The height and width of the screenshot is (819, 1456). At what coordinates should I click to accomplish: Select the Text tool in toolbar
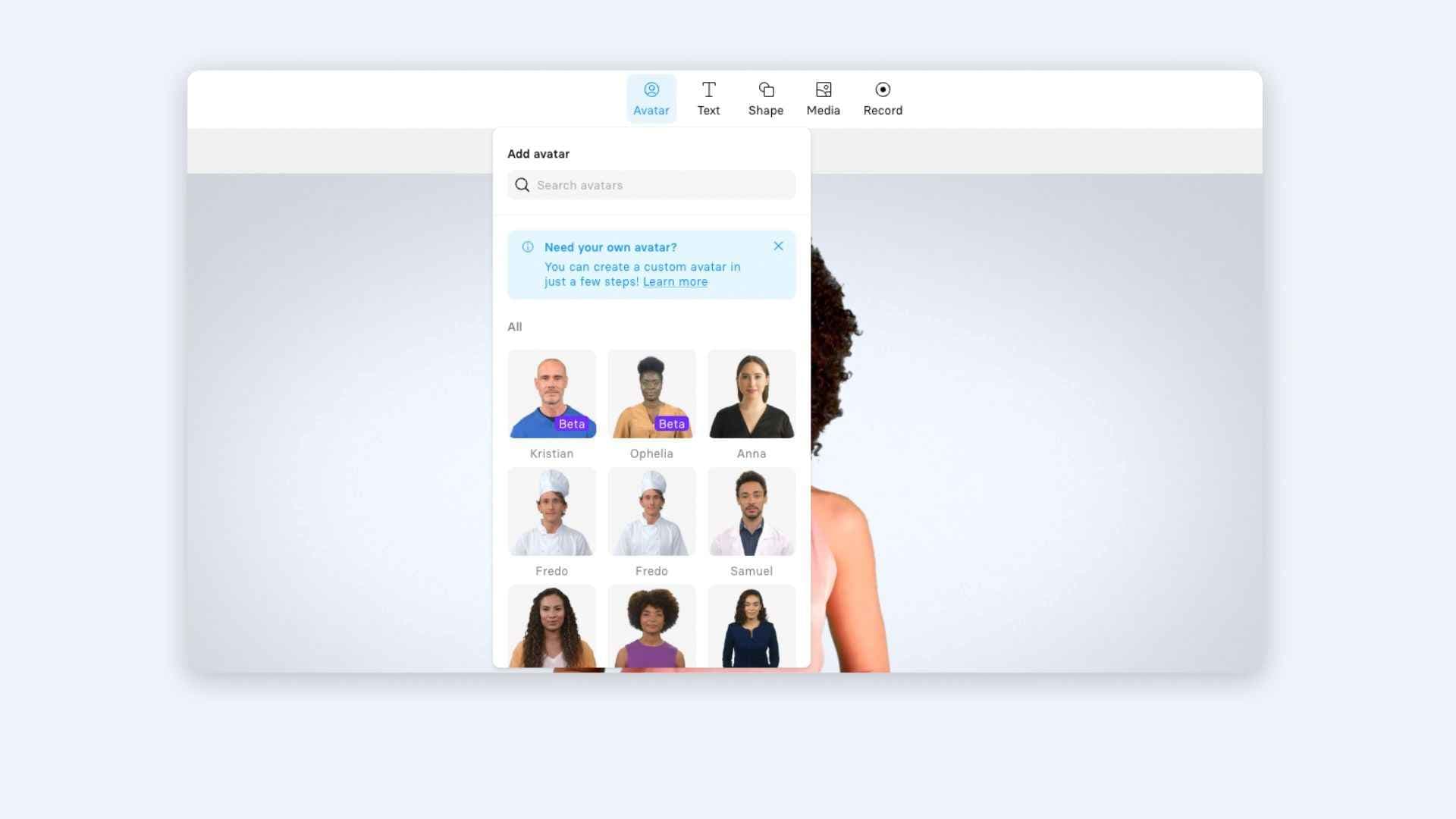point(708,97)
